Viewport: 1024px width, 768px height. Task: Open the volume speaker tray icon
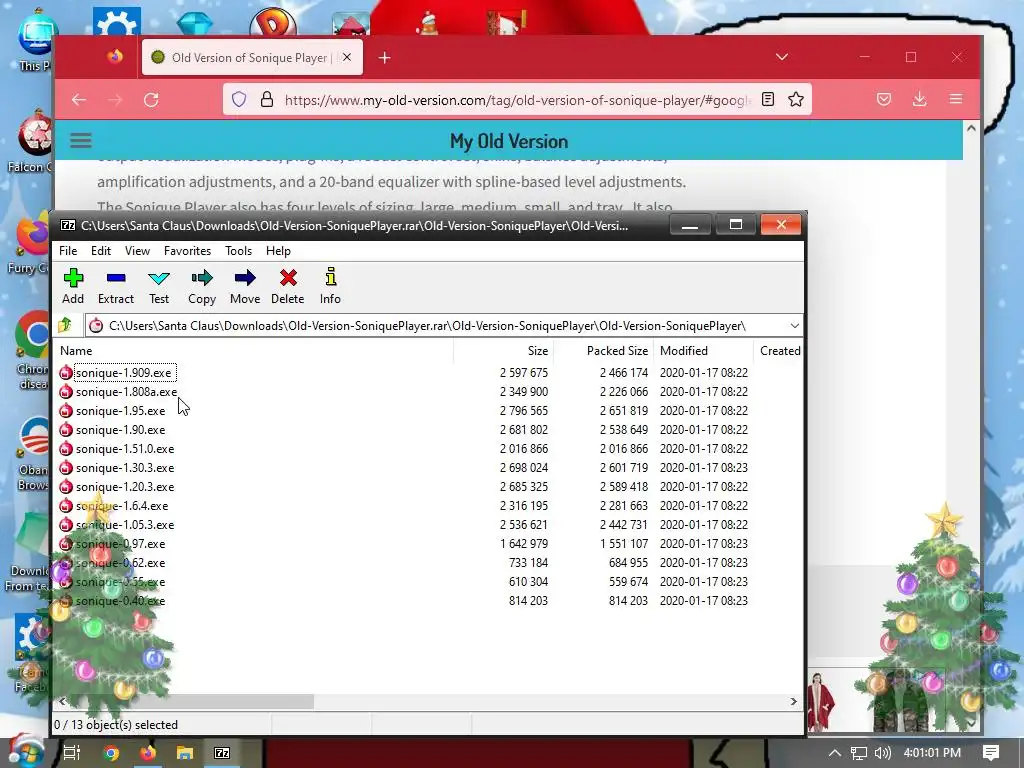click(882, 753)
